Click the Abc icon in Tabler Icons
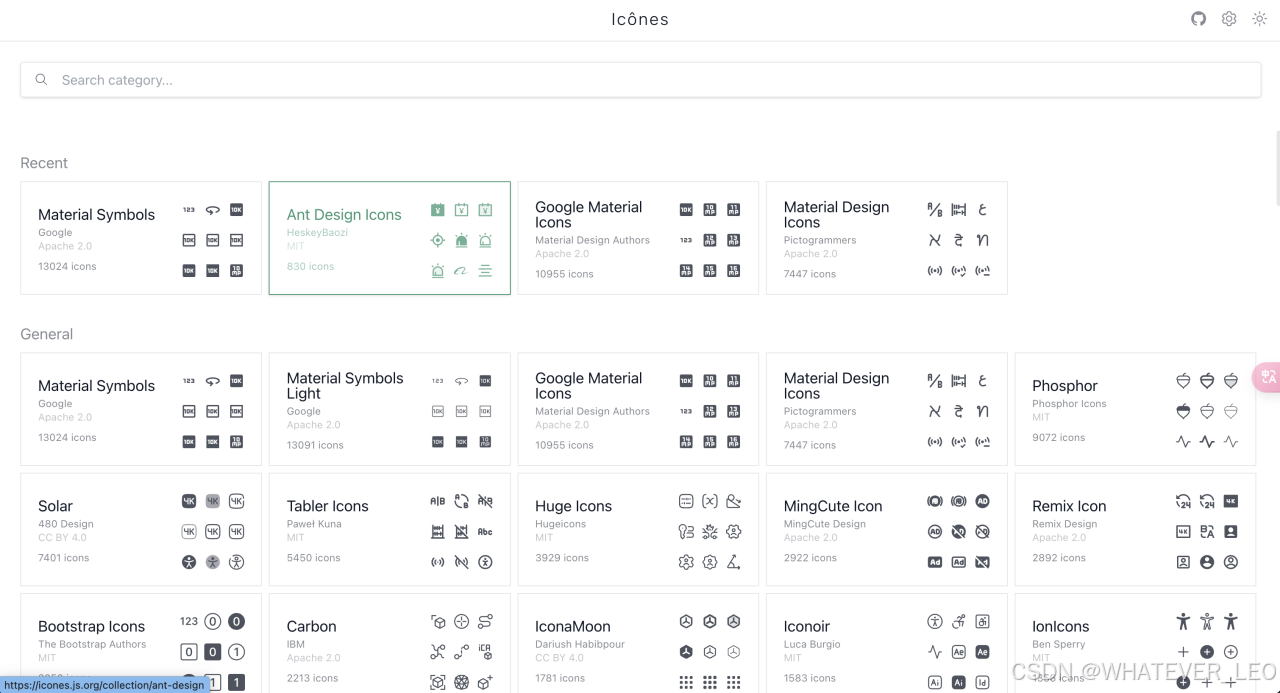Screen dimensions: 1280x693 pyautogui.click(x=485, y=532)
